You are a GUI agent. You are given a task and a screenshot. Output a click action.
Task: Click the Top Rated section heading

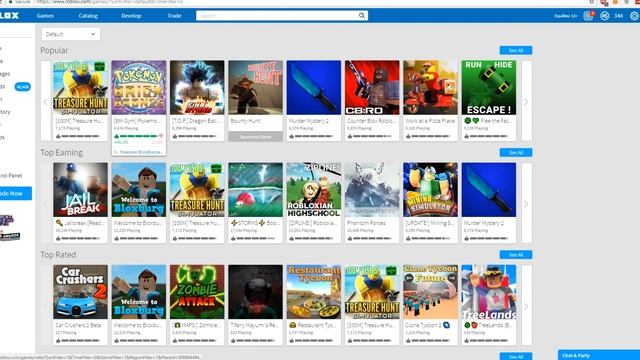[58, 254]
